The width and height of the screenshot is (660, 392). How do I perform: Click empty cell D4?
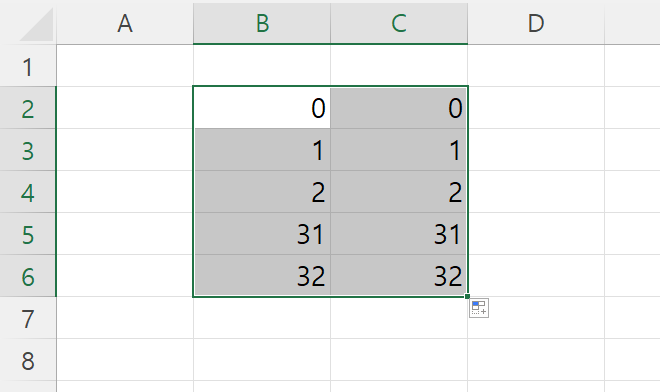(x=536, y=192)
